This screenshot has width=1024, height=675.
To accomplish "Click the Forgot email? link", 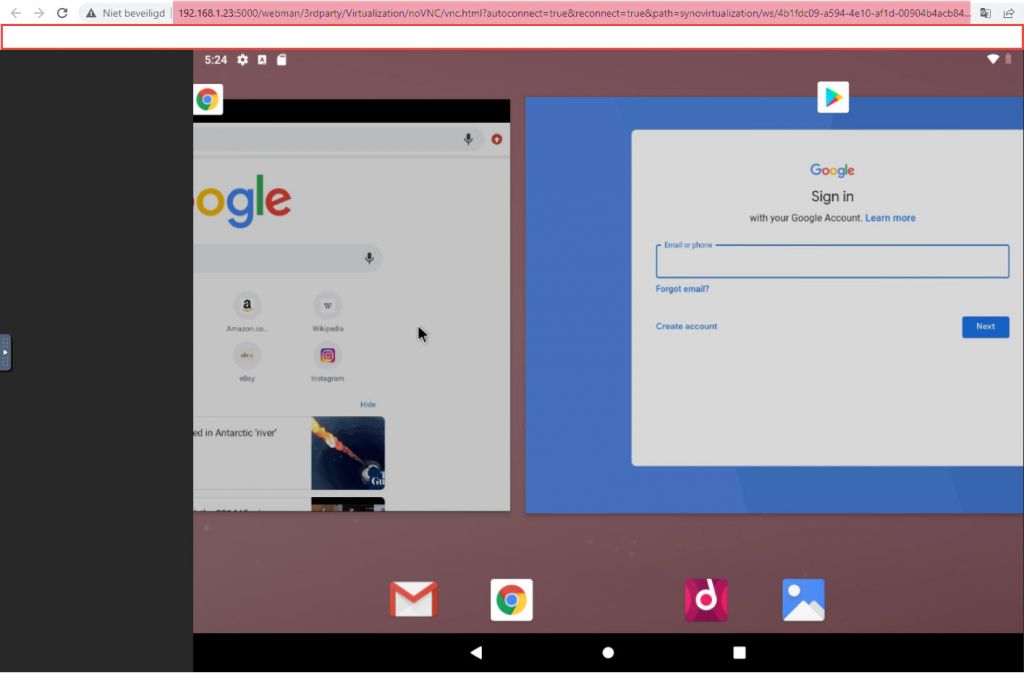I will (x=682, y=289).
